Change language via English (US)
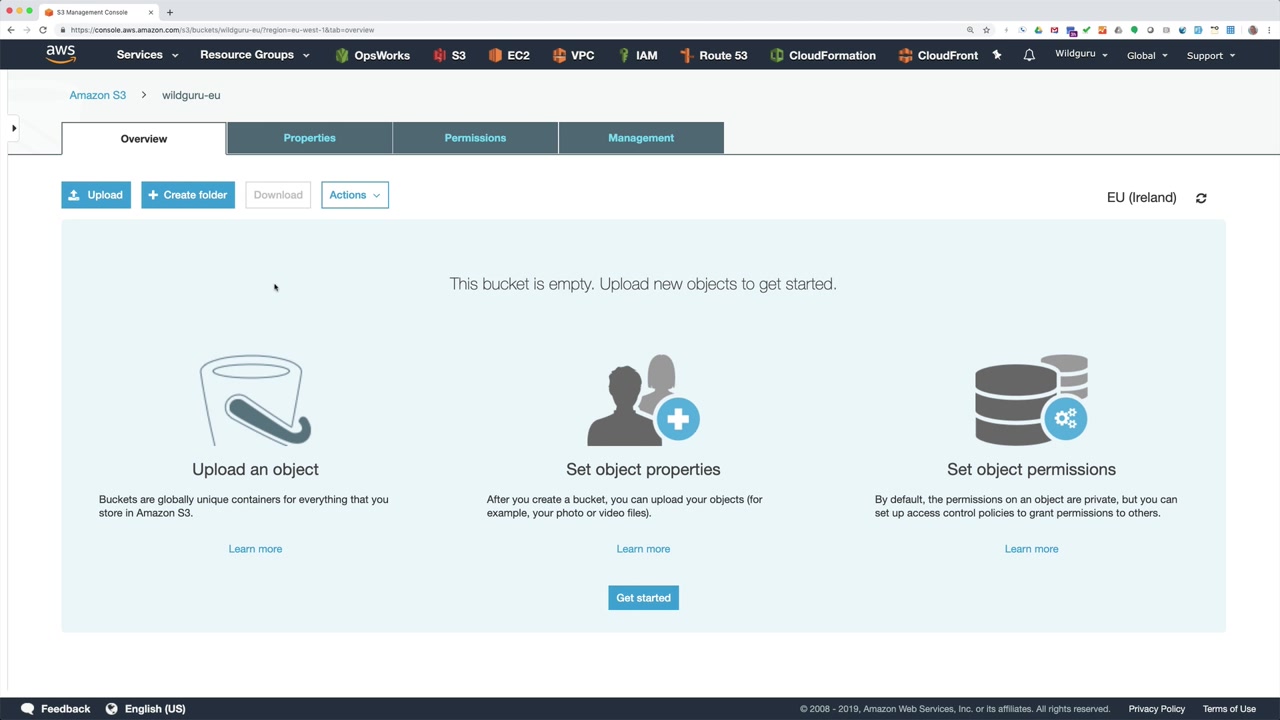 (146, 709)
